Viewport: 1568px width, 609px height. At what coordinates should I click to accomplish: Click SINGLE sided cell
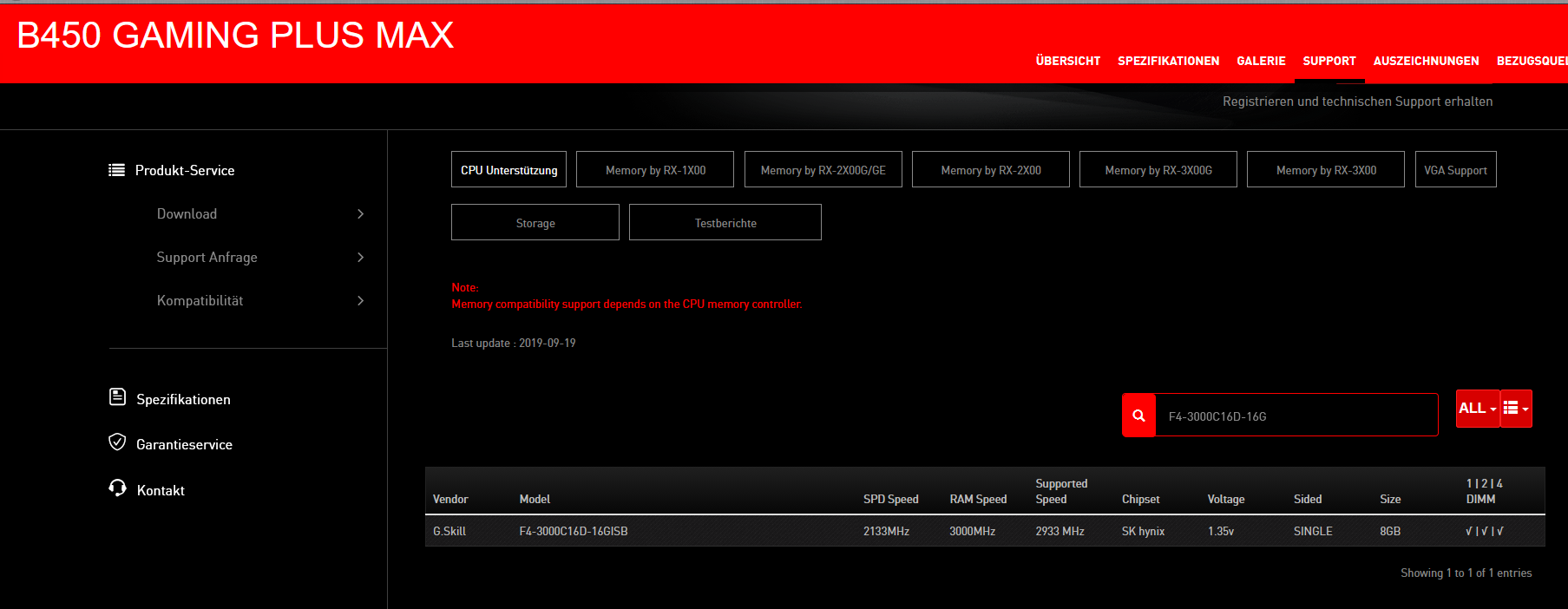(1313, 531)
